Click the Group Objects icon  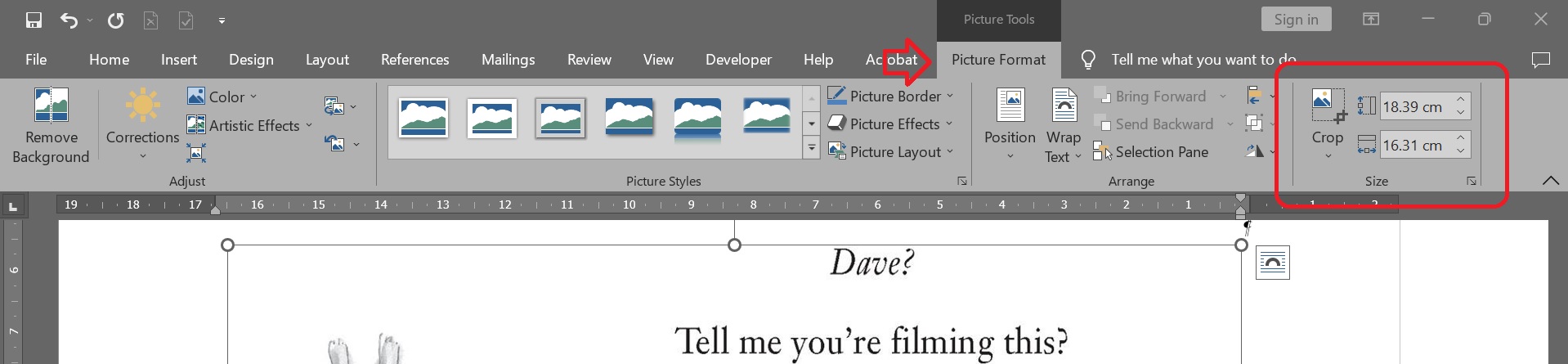tap(1254, 124)
